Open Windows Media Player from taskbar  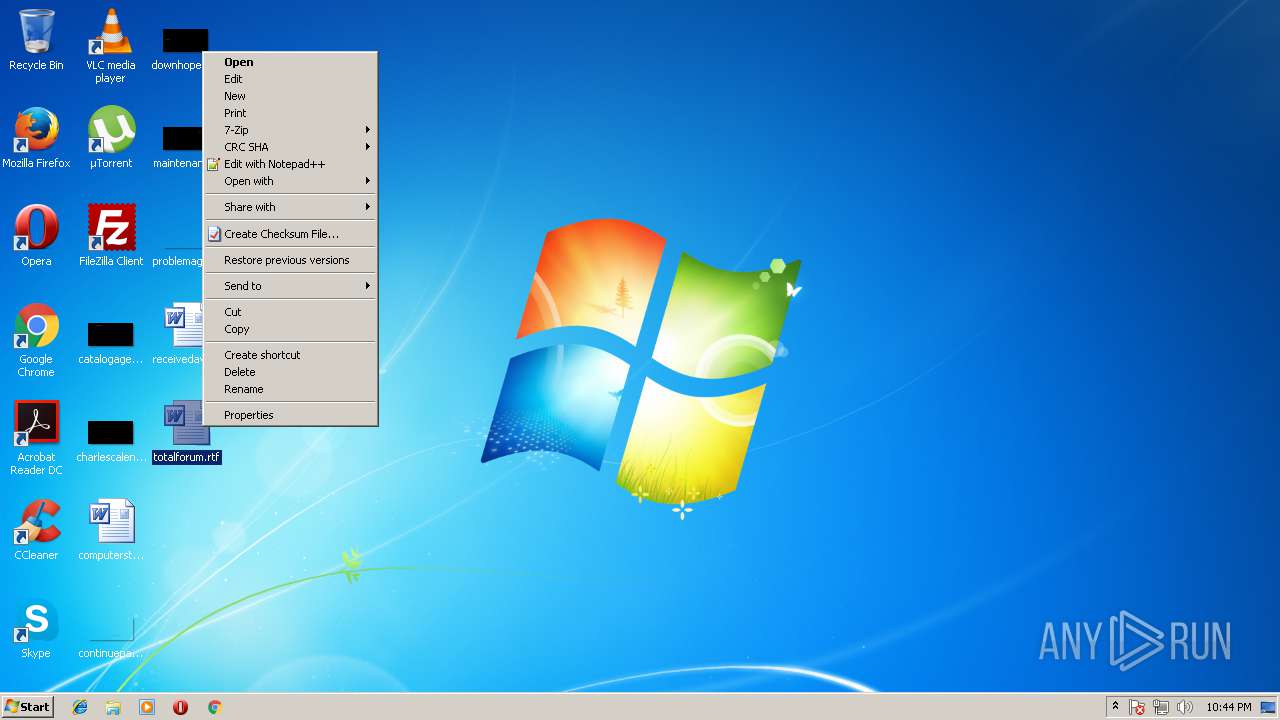coord(147,707)
